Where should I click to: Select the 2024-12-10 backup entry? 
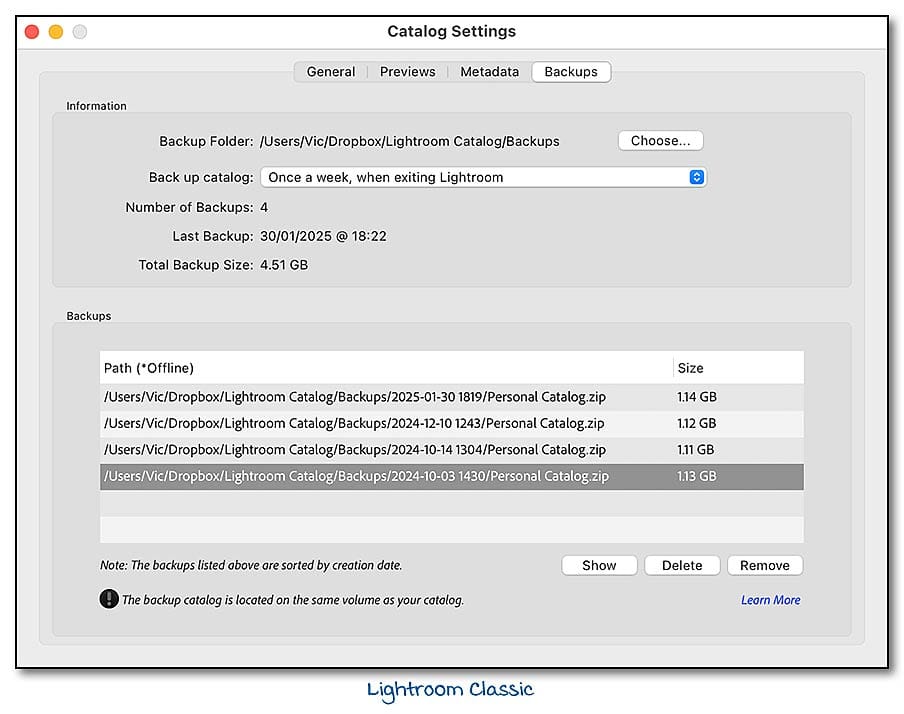(400, 423)
